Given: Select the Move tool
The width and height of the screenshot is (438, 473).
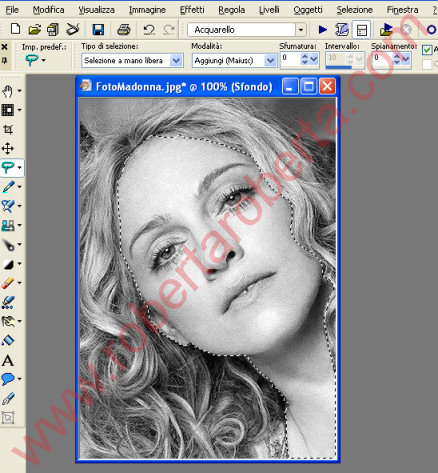Looking at the screenshot, I should click(8, 148).
